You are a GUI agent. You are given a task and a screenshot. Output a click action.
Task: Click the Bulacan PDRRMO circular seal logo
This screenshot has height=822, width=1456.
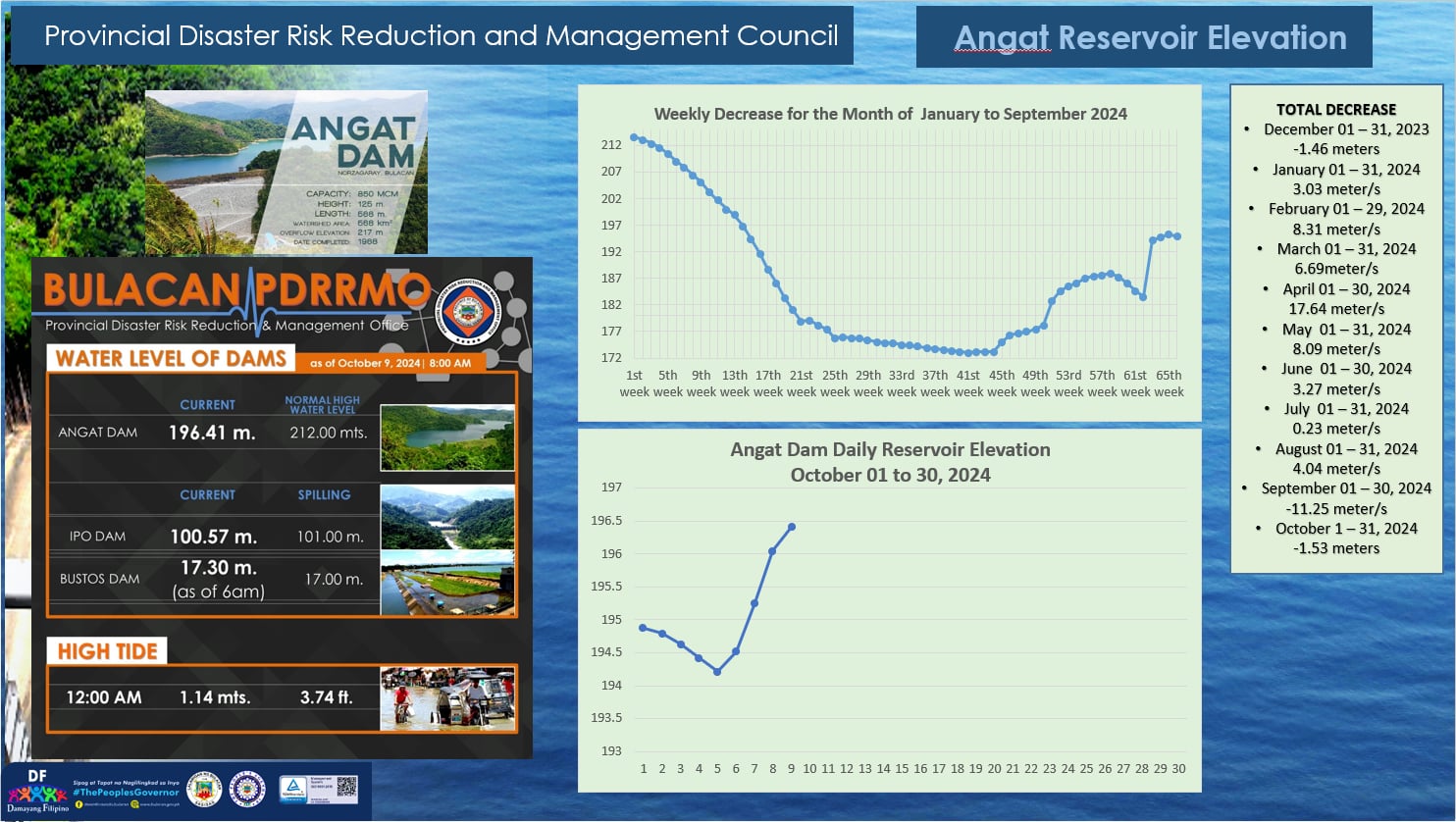[467, 312]
